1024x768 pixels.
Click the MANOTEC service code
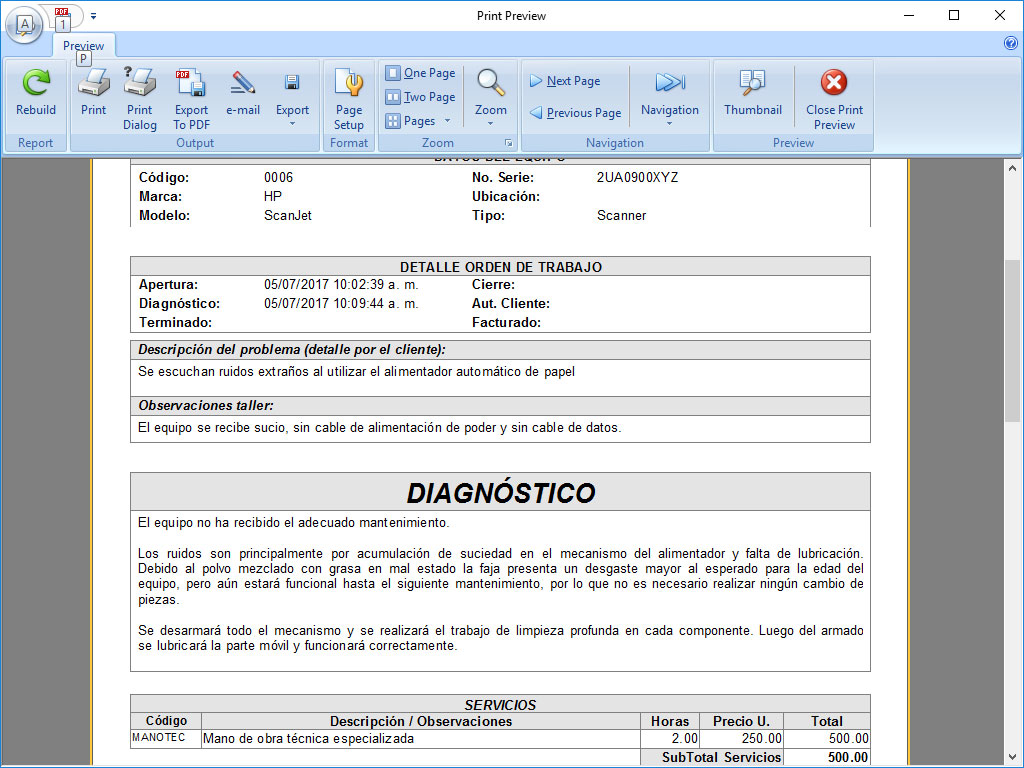tap(159, 737)
